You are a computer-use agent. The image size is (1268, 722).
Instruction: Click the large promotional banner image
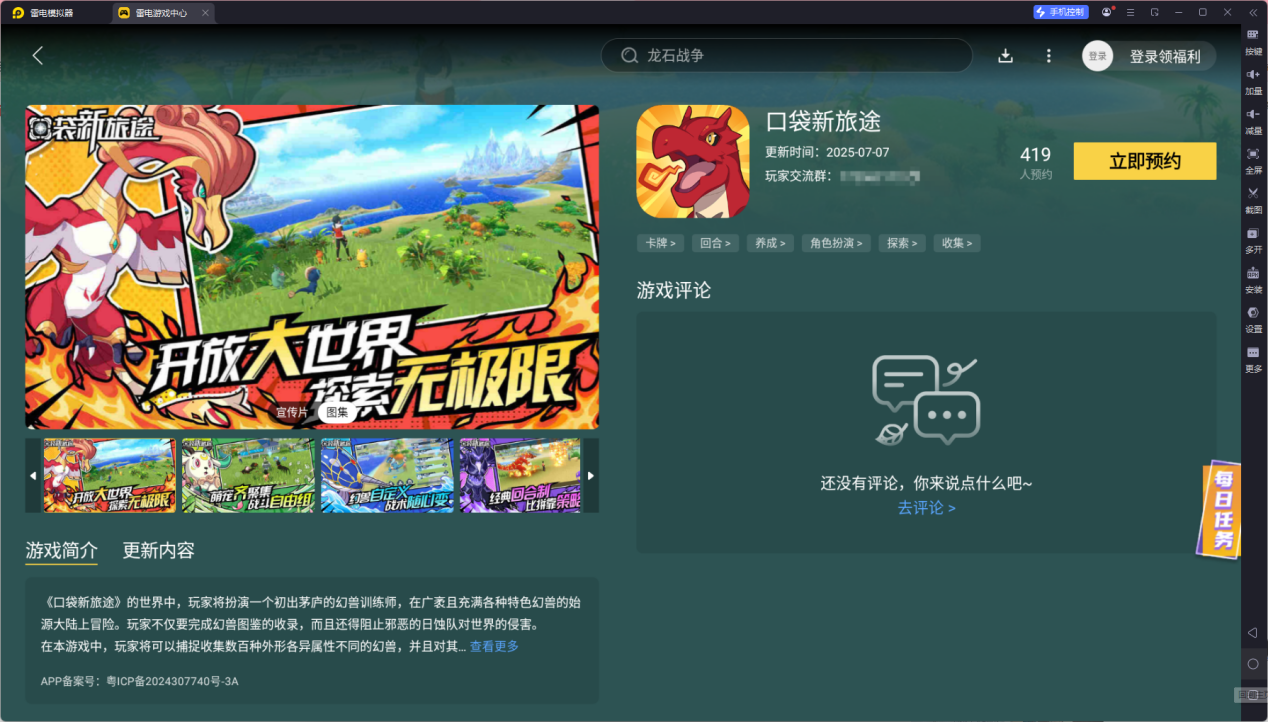(312, 267)
